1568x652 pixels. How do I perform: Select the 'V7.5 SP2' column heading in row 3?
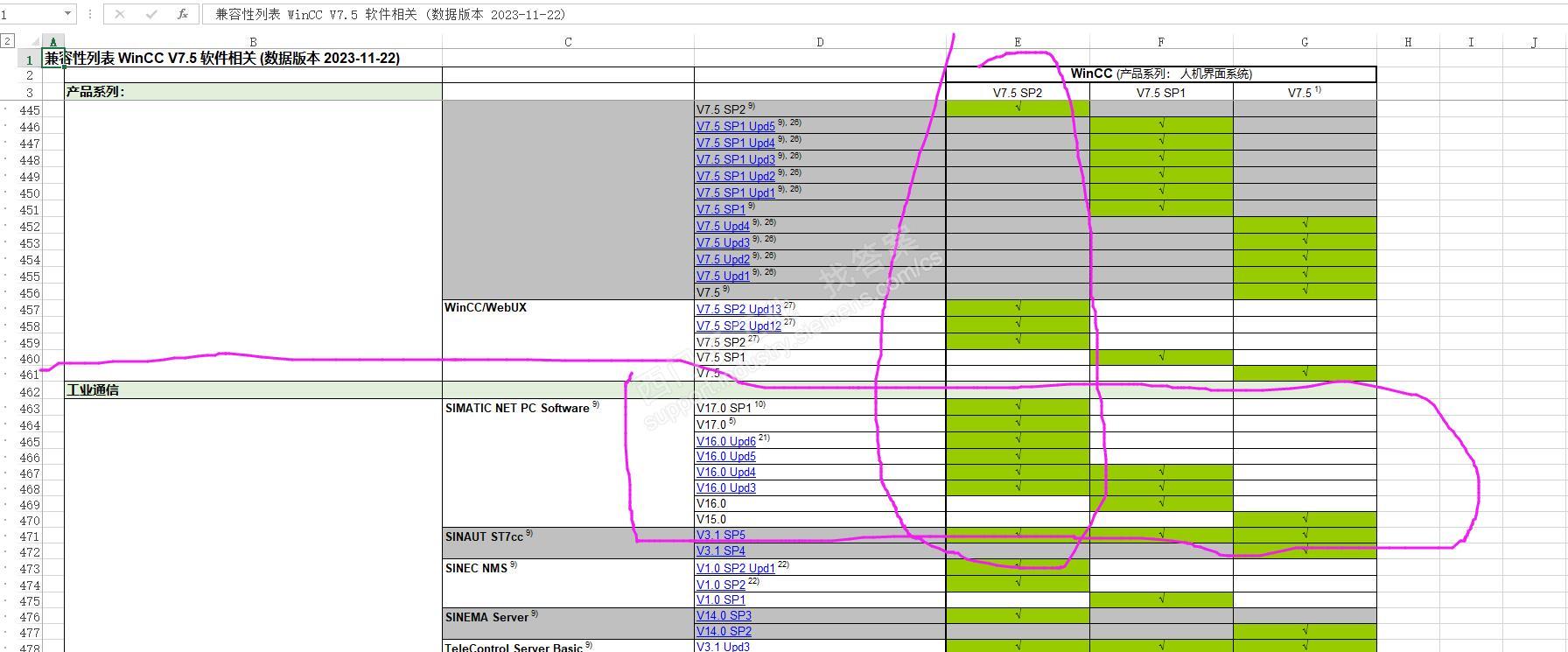pos(1018,92)
